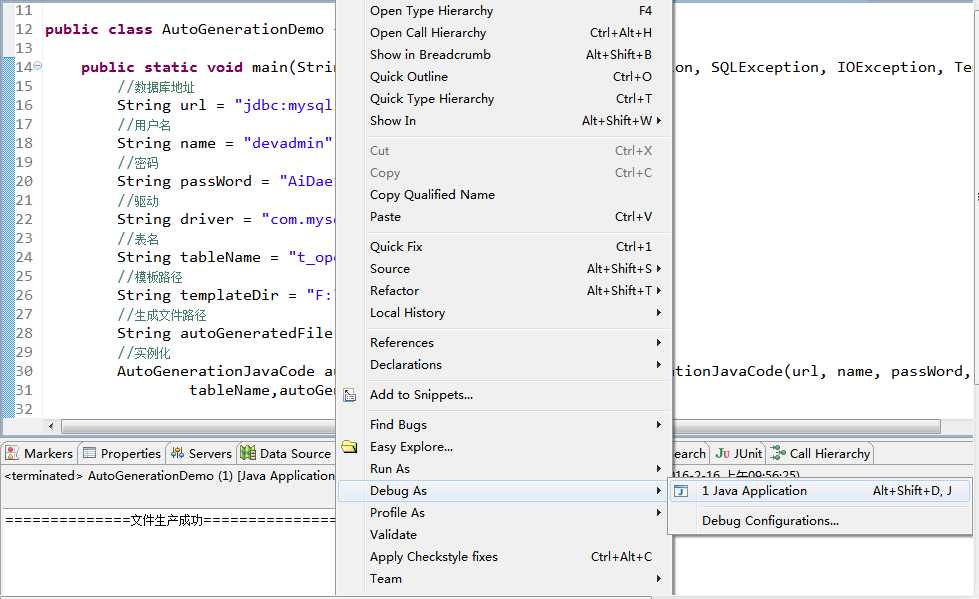Expand the Show In submenu arrow
This screenshot has height=599, width=979.
click(x=658, y=121)
